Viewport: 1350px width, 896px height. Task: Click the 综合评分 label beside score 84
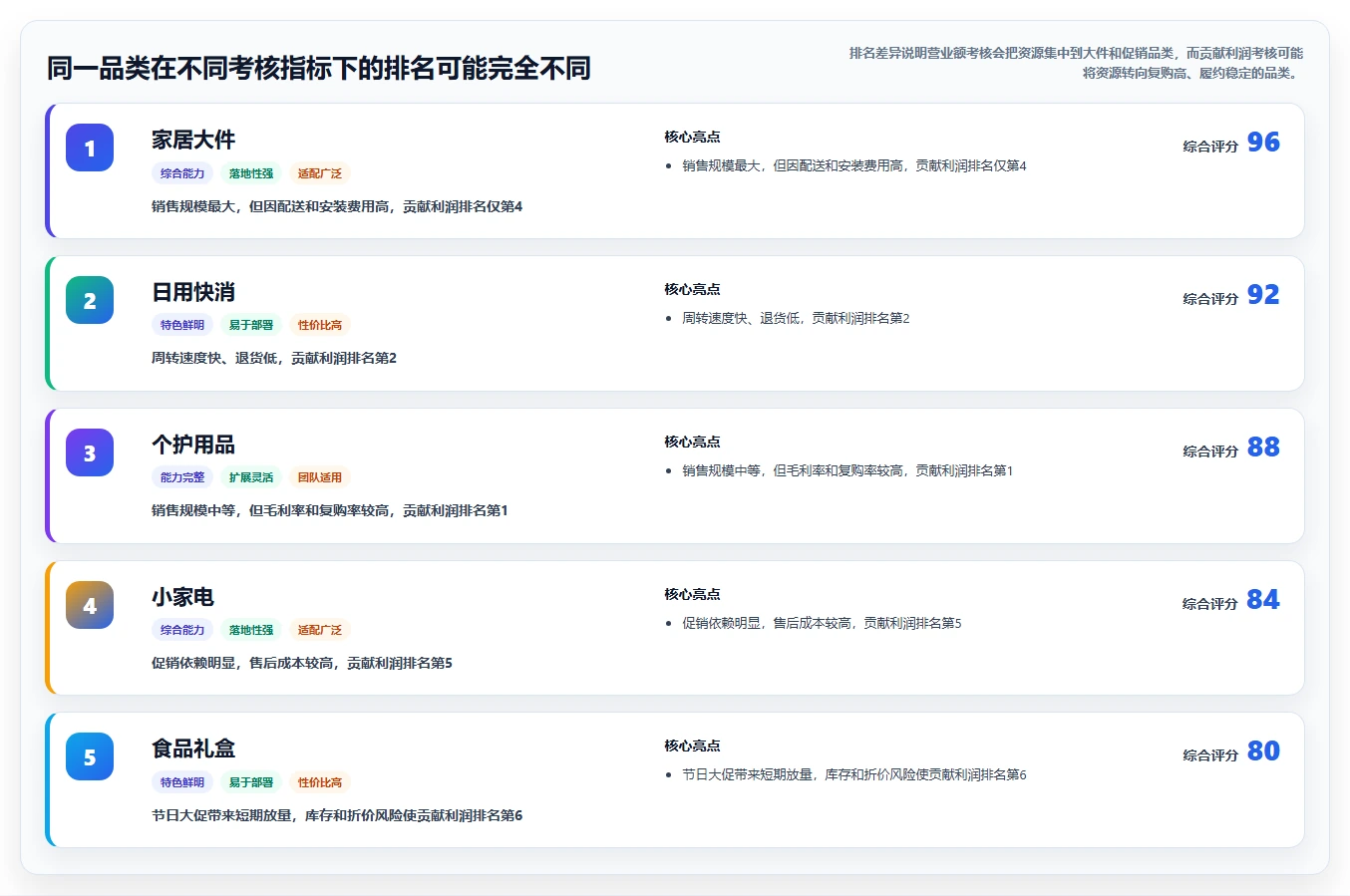click(x=1210, y=604)
